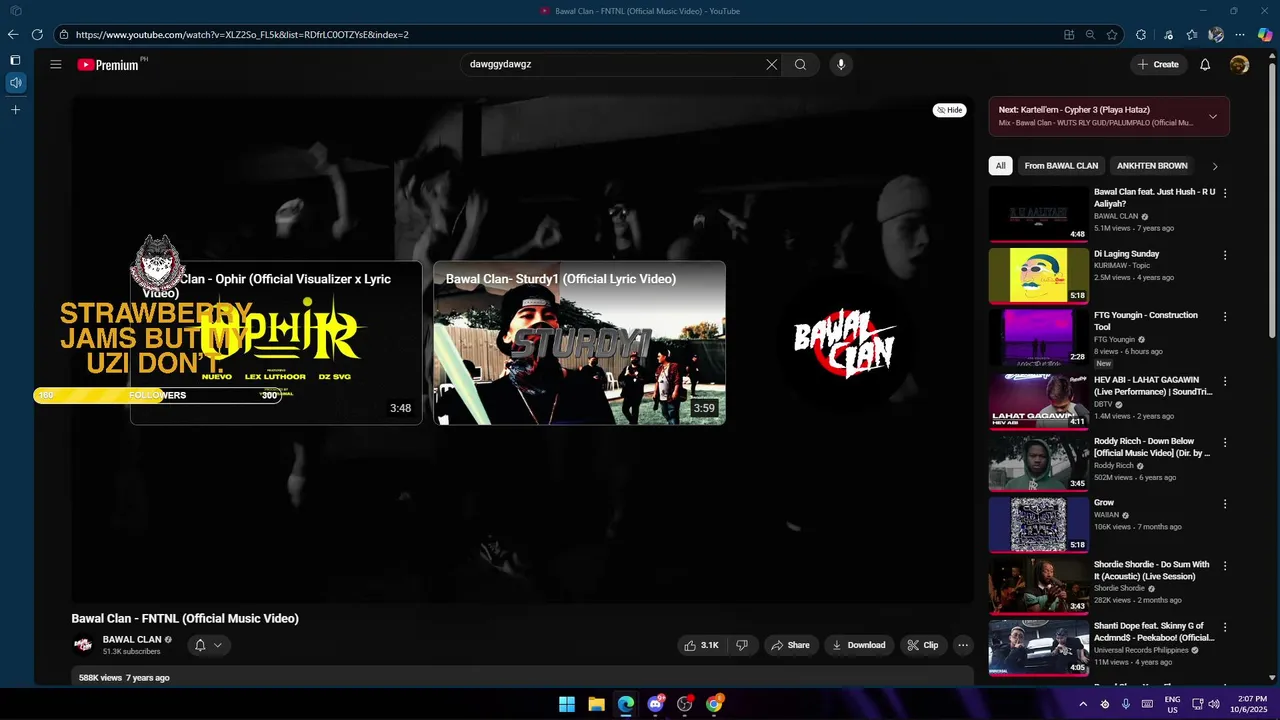Image resolution: width=1280 pixels, height=720 pixels.
Task: Open BAWAL CLAN channel avatar below the video
Action: click(x=83, y=645)
